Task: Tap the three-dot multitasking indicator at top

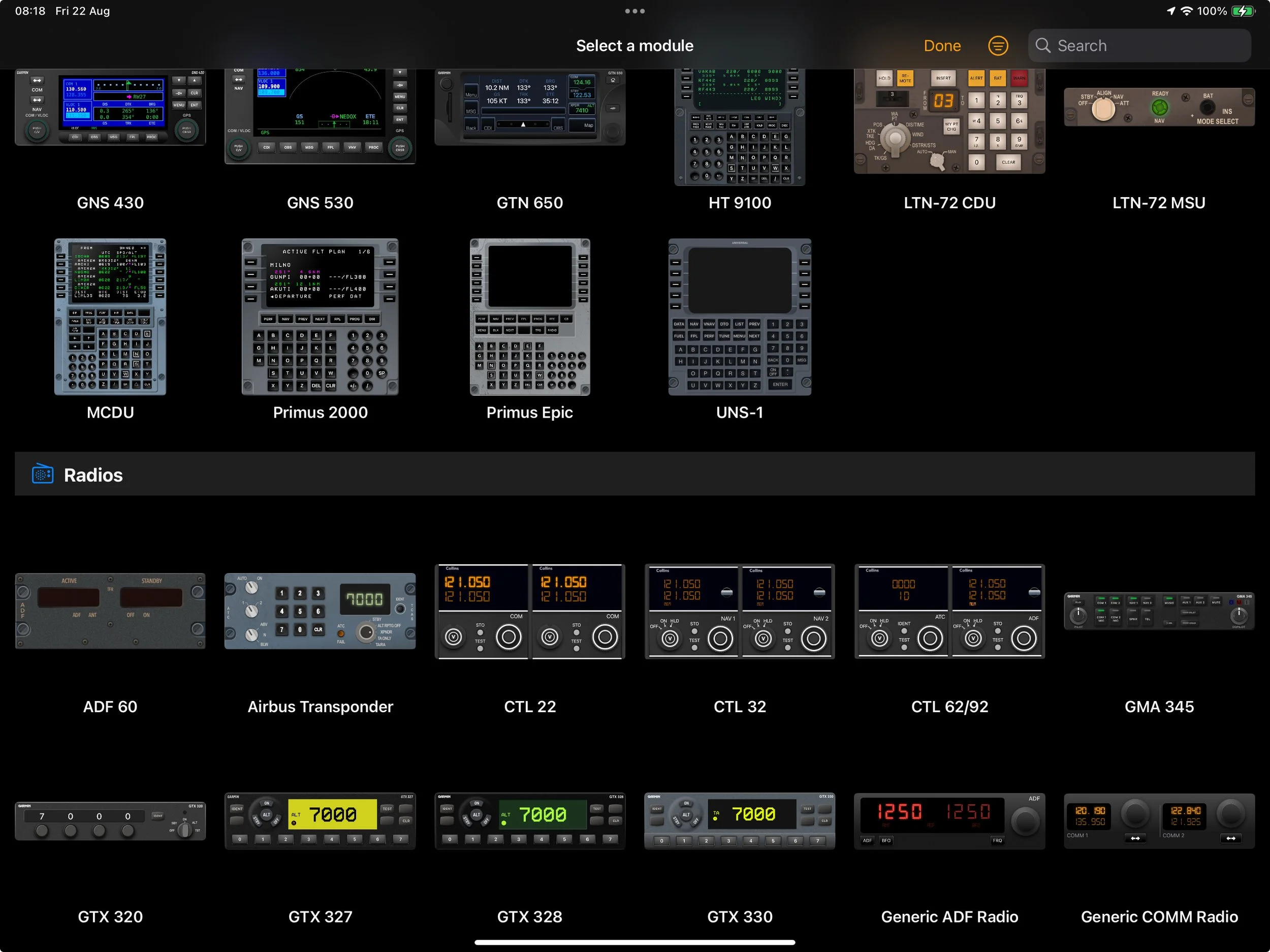Action: 634,11
